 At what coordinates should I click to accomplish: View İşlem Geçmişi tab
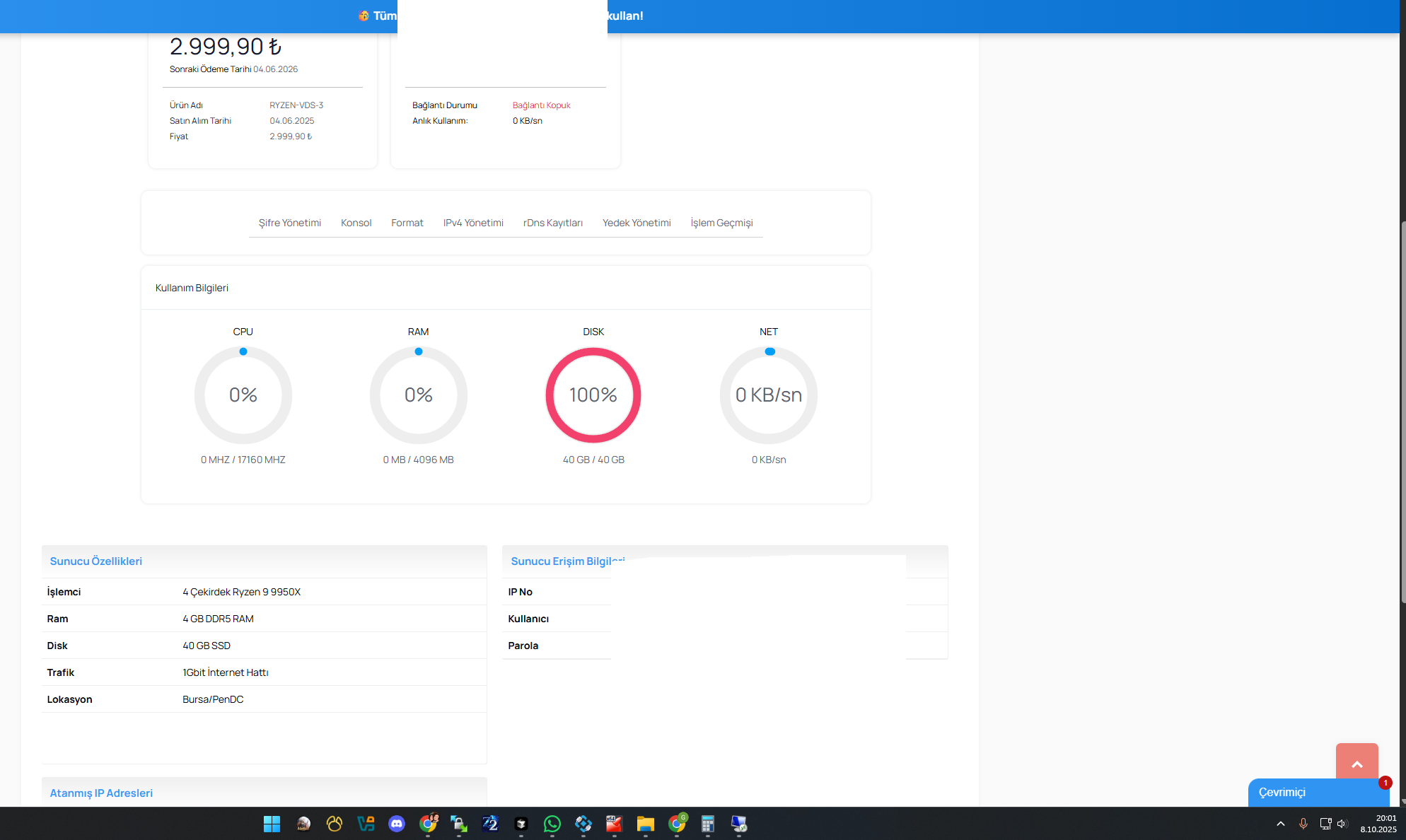click(x=721, y=223)
